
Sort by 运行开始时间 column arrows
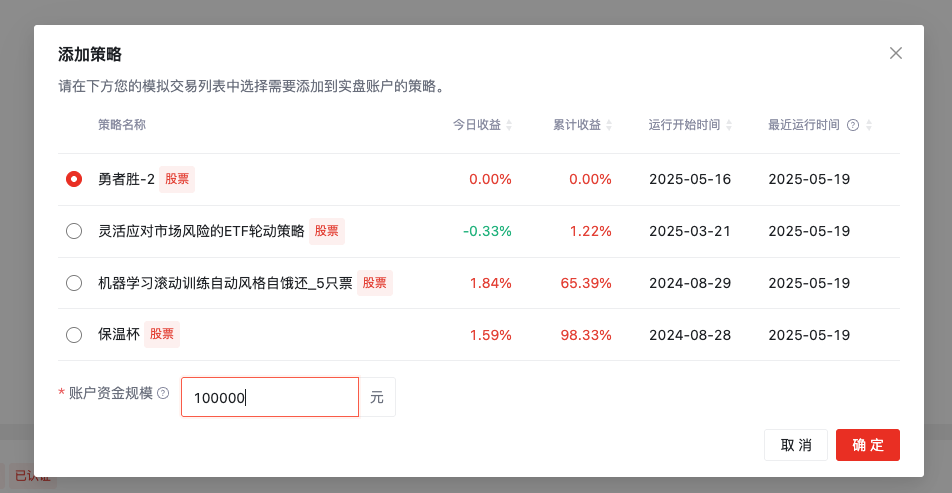point(729,126)
